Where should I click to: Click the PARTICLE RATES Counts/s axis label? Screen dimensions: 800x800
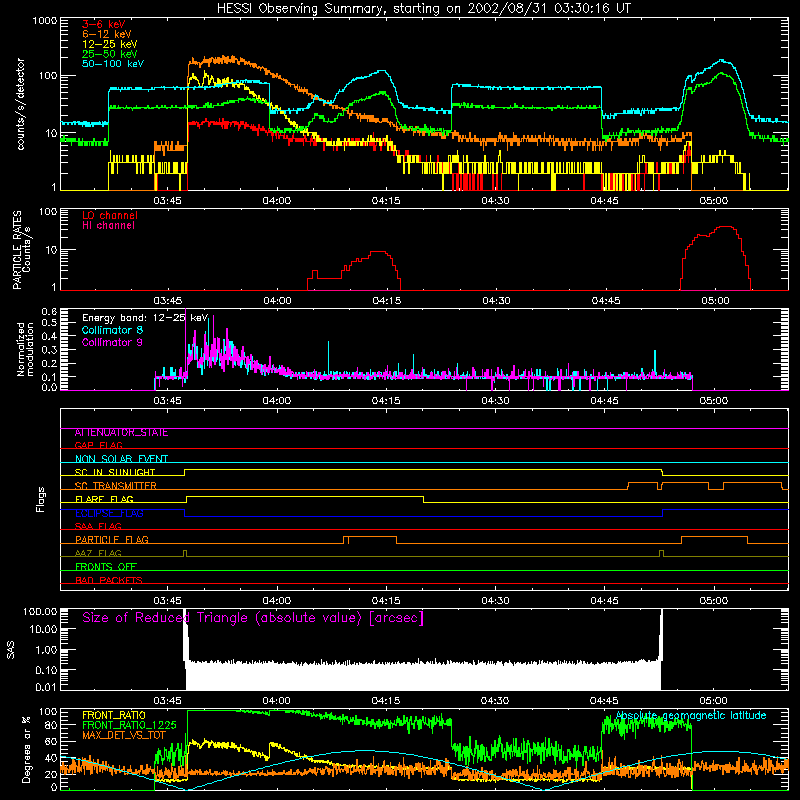(21, 250)
